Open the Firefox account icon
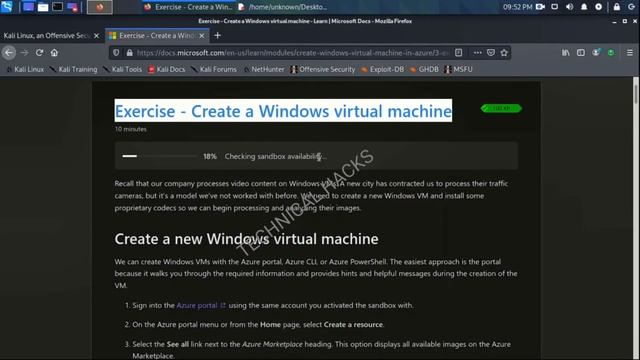The image size is (640, 360). pos(596,53)
